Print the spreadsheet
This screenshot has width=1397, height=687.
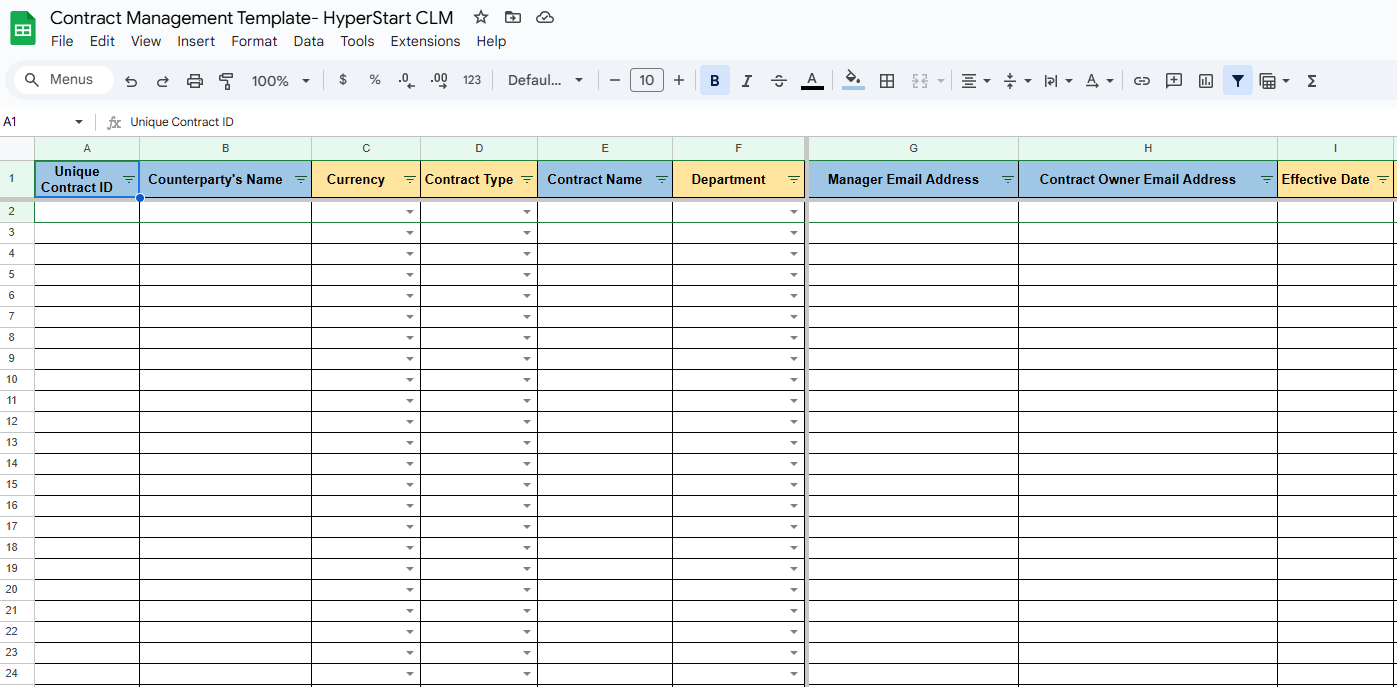point(195,81)
